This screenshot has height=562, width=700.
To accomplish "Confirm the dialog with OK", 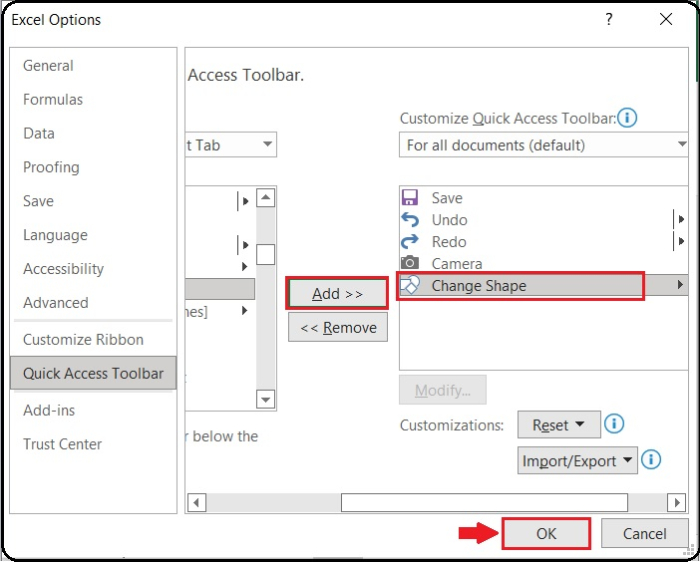I will coord(546,533).
